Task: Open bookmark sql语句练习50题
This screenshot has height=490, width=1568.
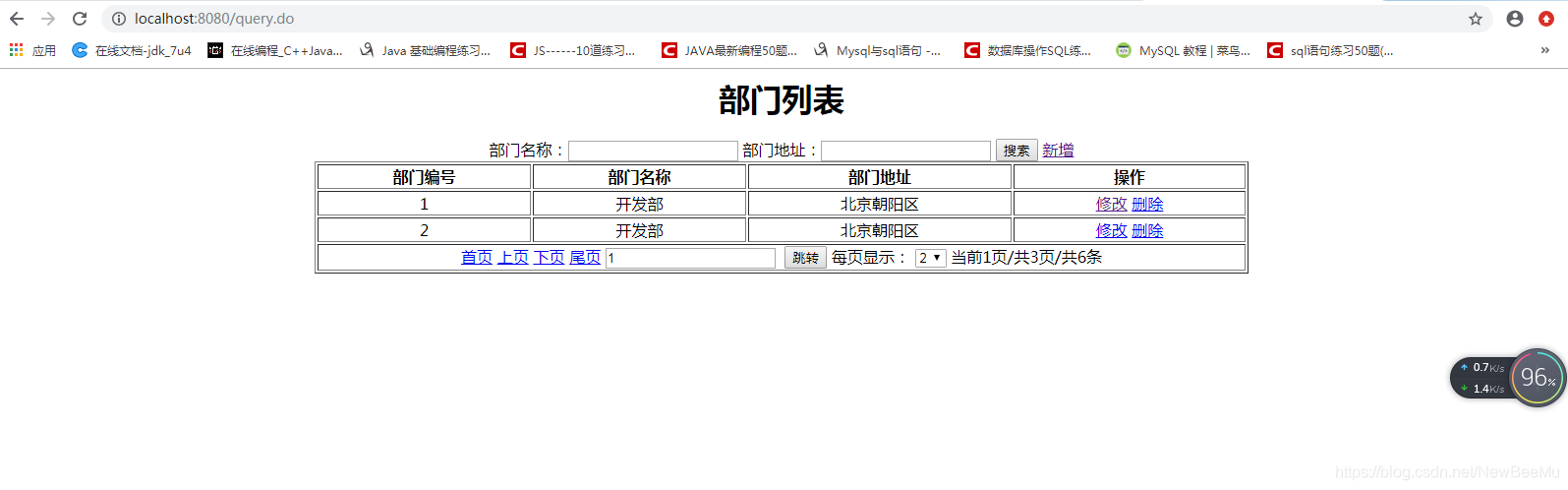Action: 1330,50
